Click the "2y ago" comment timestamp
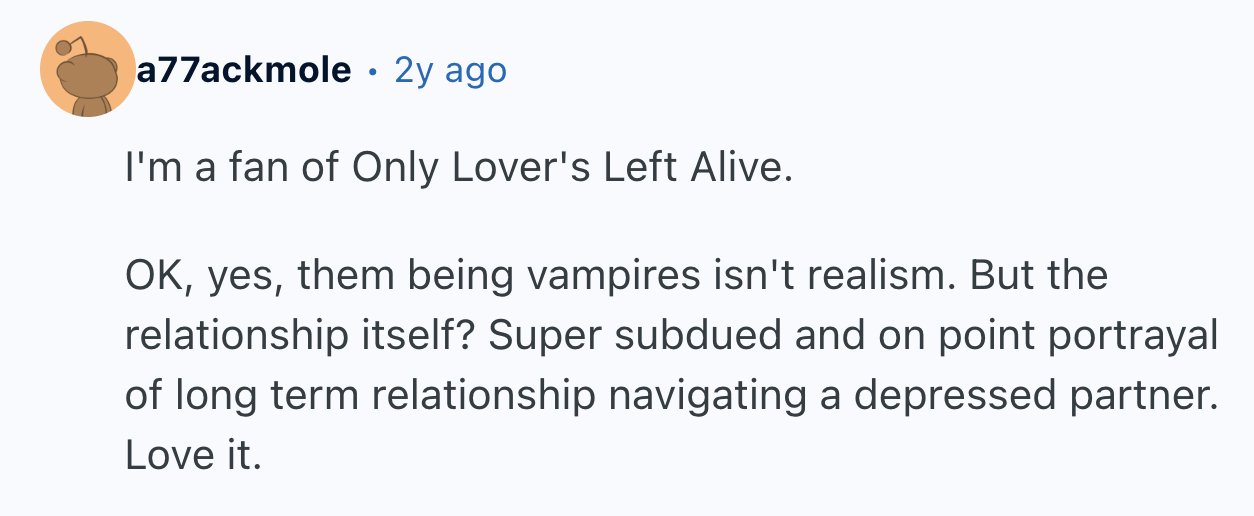Screen dimensions: 1254x516 pos(451,70)
